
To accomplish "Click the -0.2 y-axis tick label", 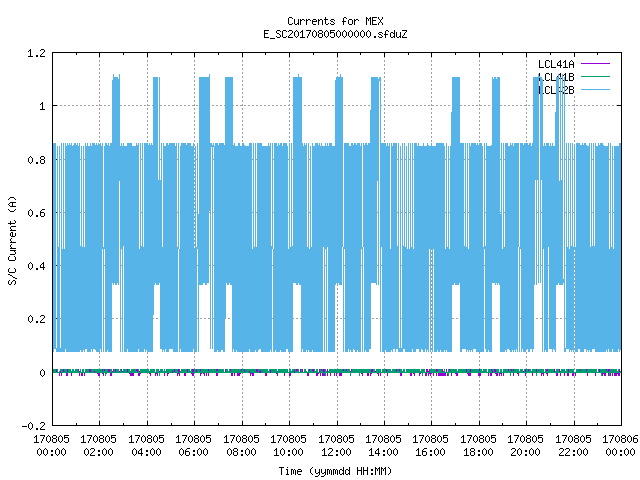I will point(33,426).
